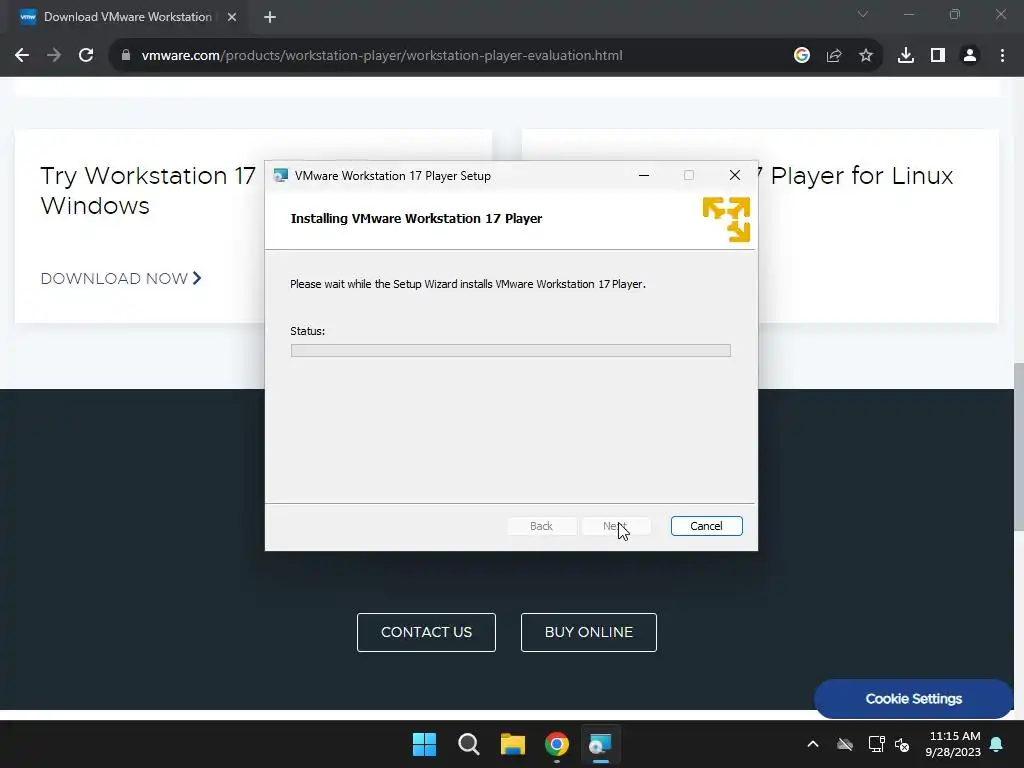The height and width of the screenshot is (768, 1024).
Task: Click 'Installing VMware Workstation 17 Player' heading
Action: (416, 219)
